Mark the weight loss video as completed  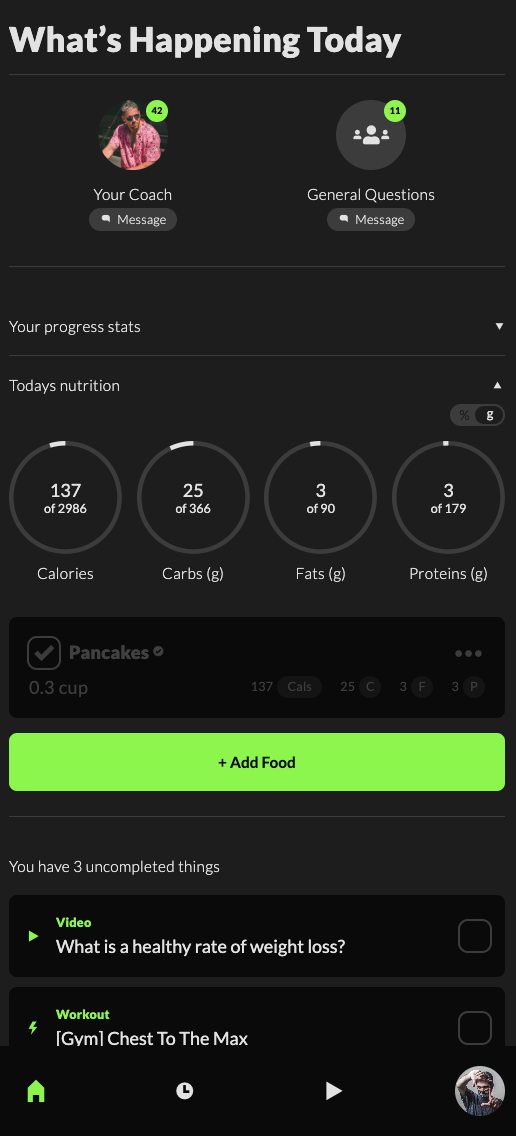point(475,936)
